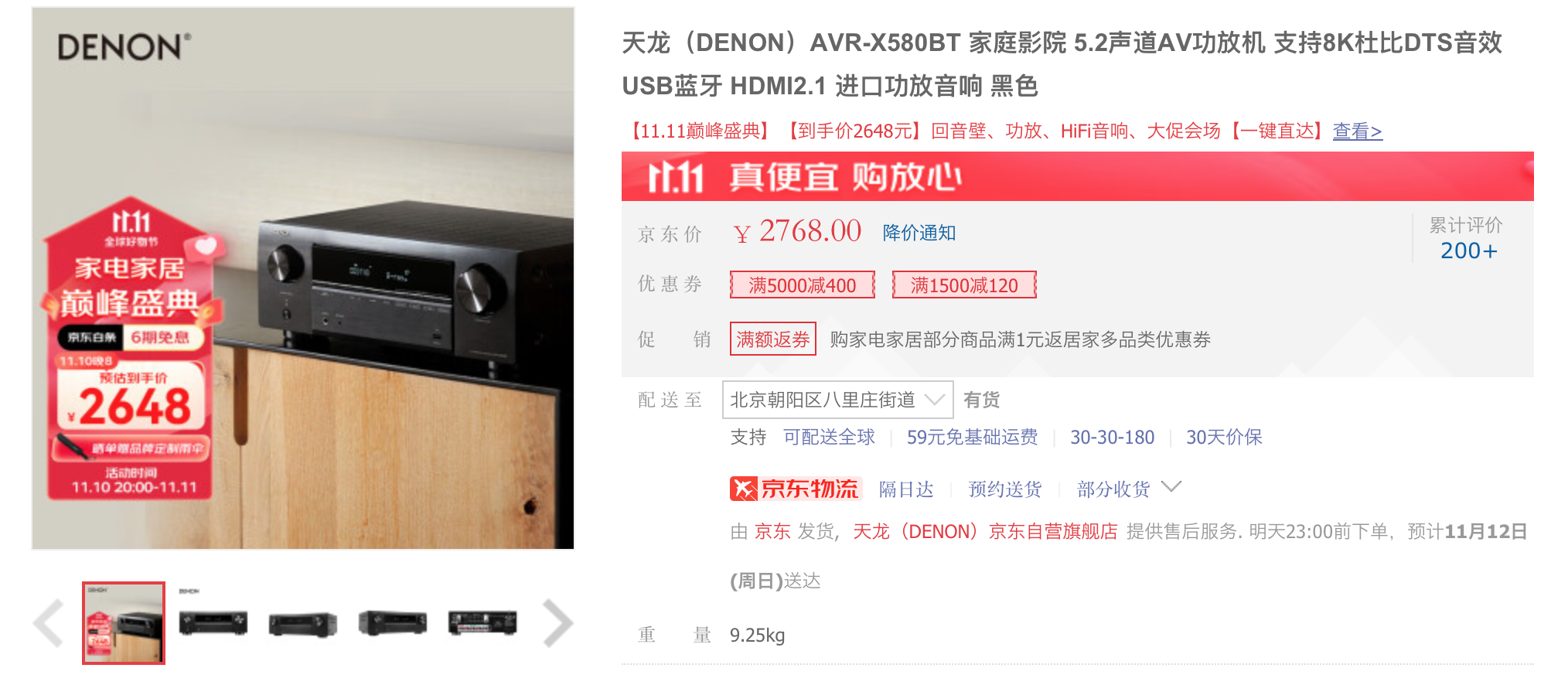Select the fourth receiver thumbnail
This screenshot has width=1568, height=685.
393,623
